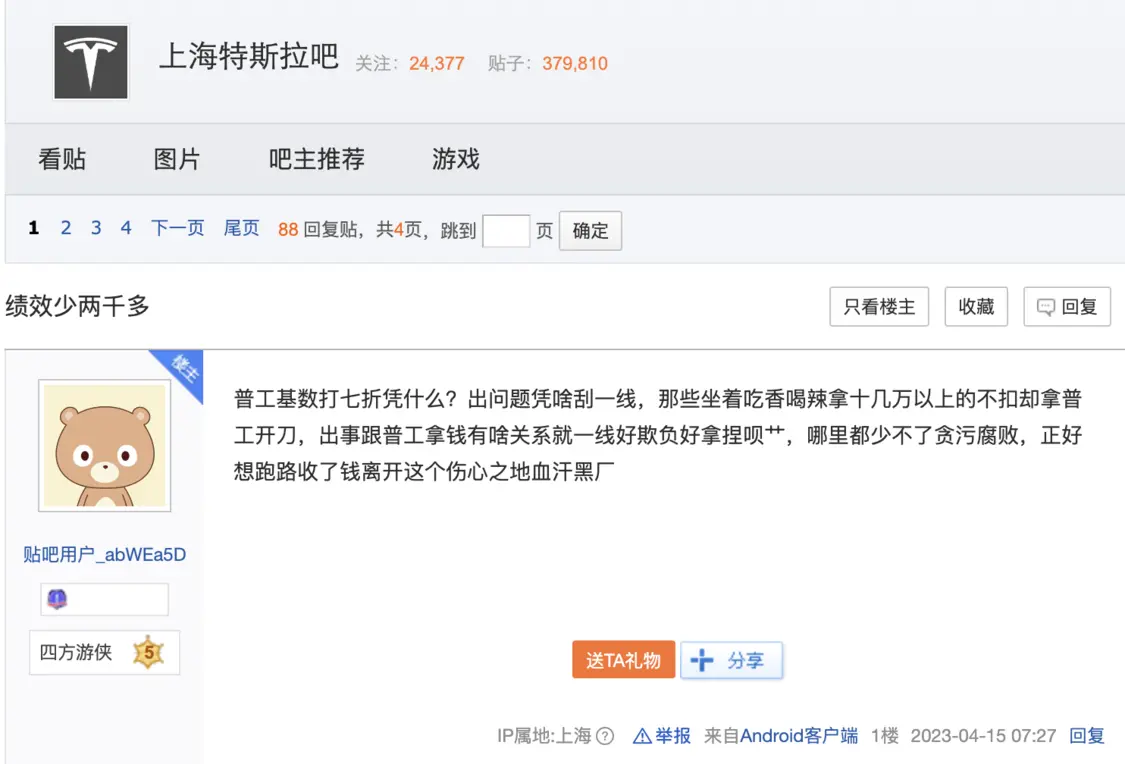Go to page 2 of replies
1125x764 pixels.
(x=66, y=228)
